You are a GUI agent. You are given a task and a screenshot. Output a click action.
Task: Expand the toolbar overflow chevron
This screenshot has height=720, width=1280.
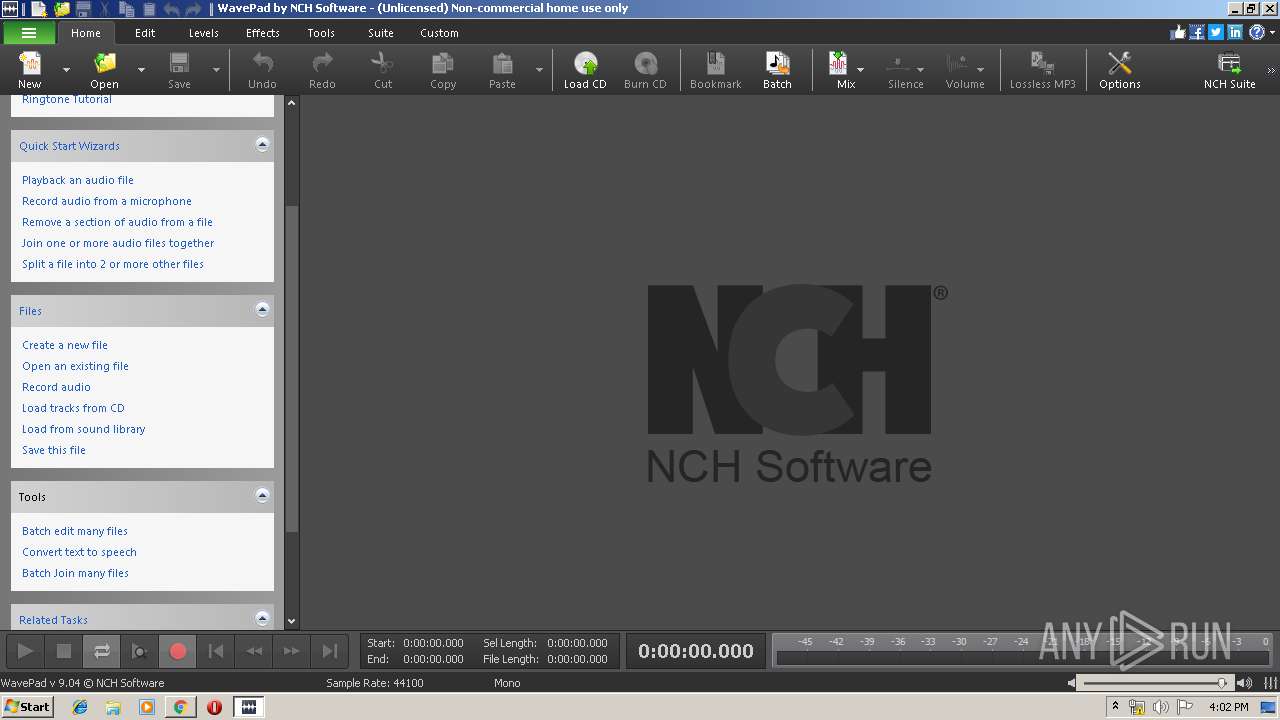point(1271,70)
